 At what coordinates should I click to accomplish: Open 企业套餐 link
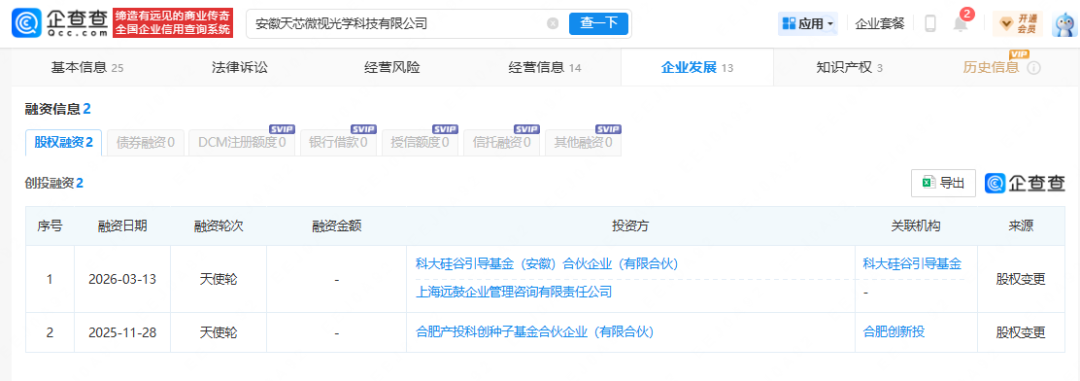880,24
